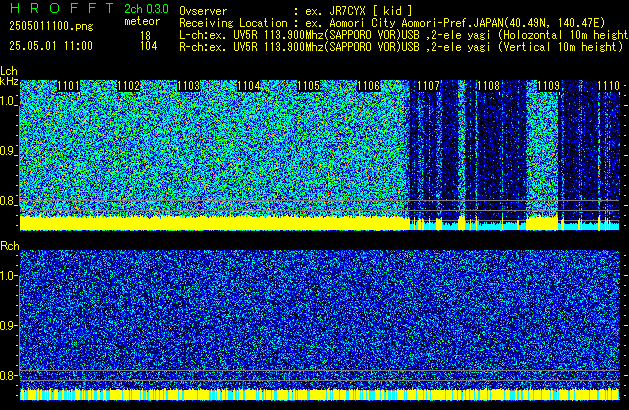This screenshot has width=629, height=410.
Task: Click the 1101 time marker
Action: click(x=69, y=86)
